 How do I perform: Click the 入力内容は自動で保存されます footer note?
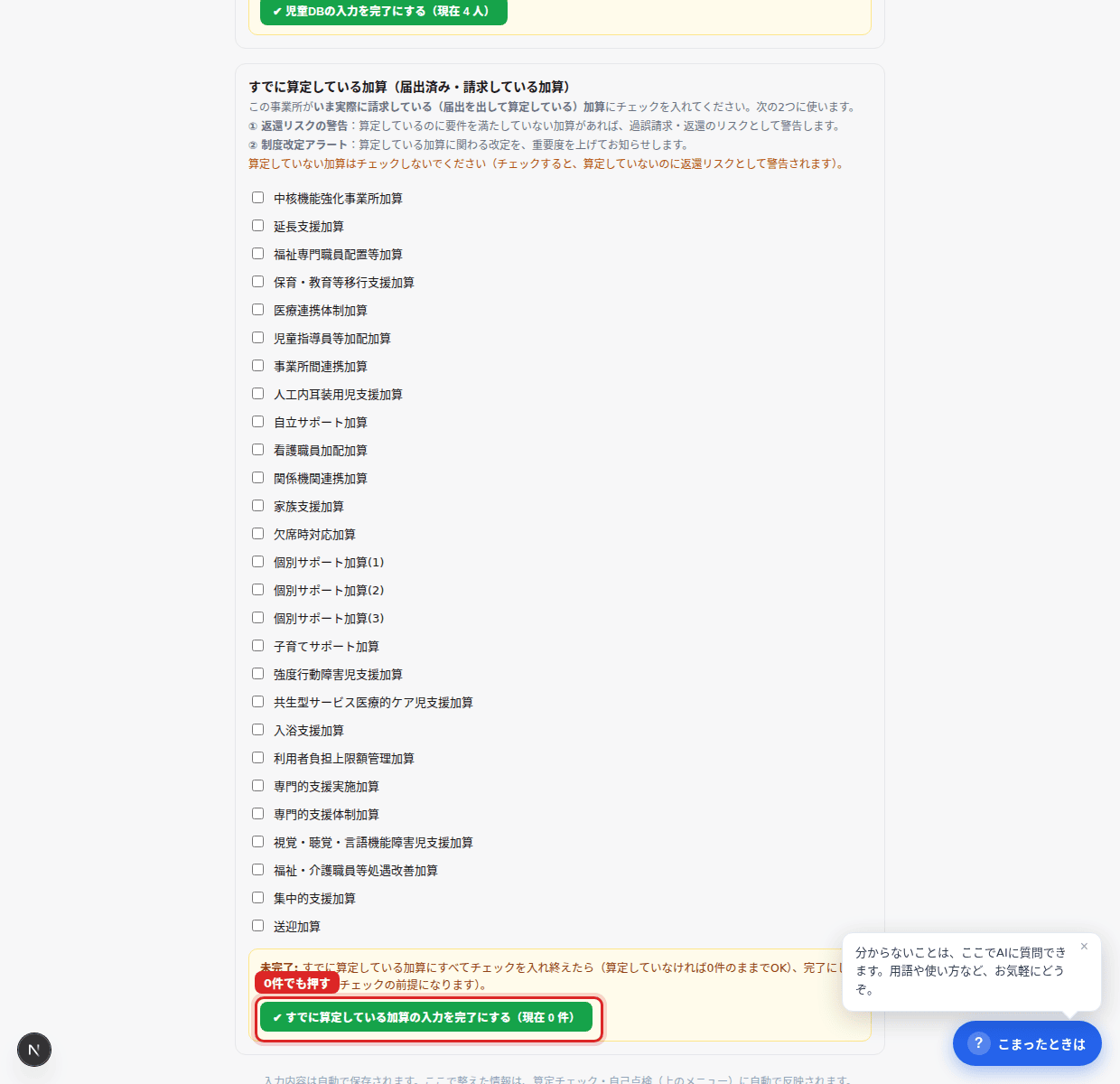click(x=559, y=1079)
